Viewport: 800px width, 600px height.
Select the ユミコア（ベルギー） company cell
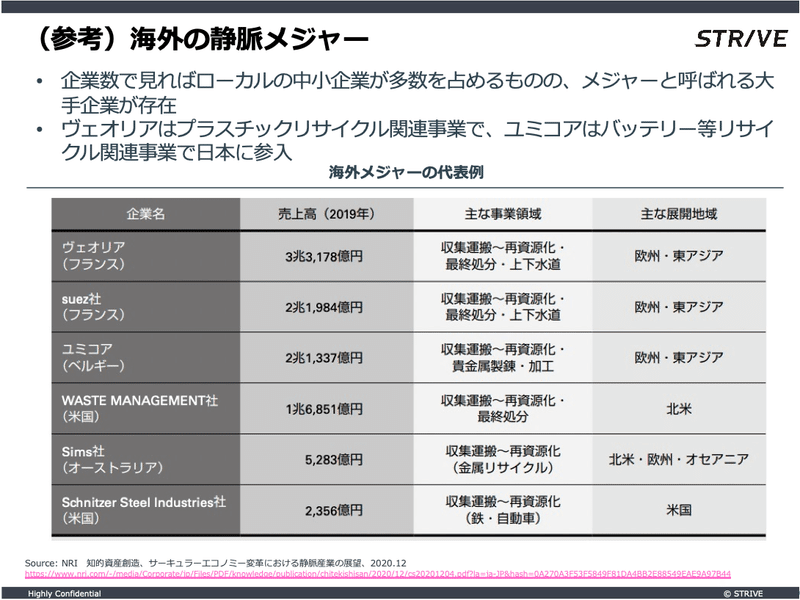pos(146,358)
